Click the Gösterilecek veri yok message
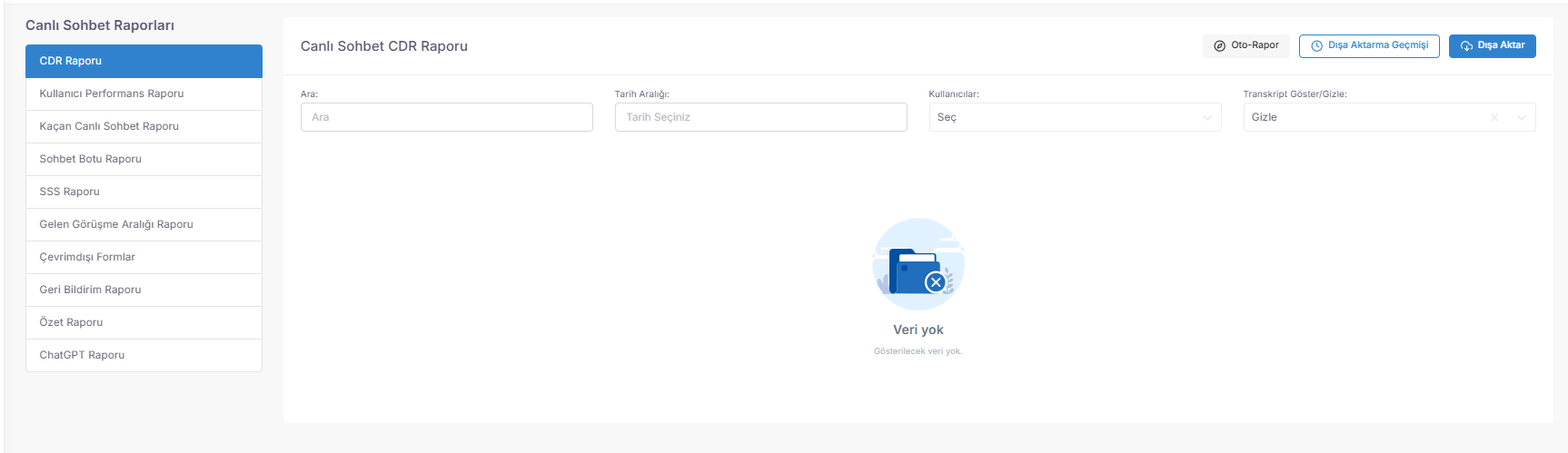The height and width of the screenshot is (453, 1568). [918, 351]
